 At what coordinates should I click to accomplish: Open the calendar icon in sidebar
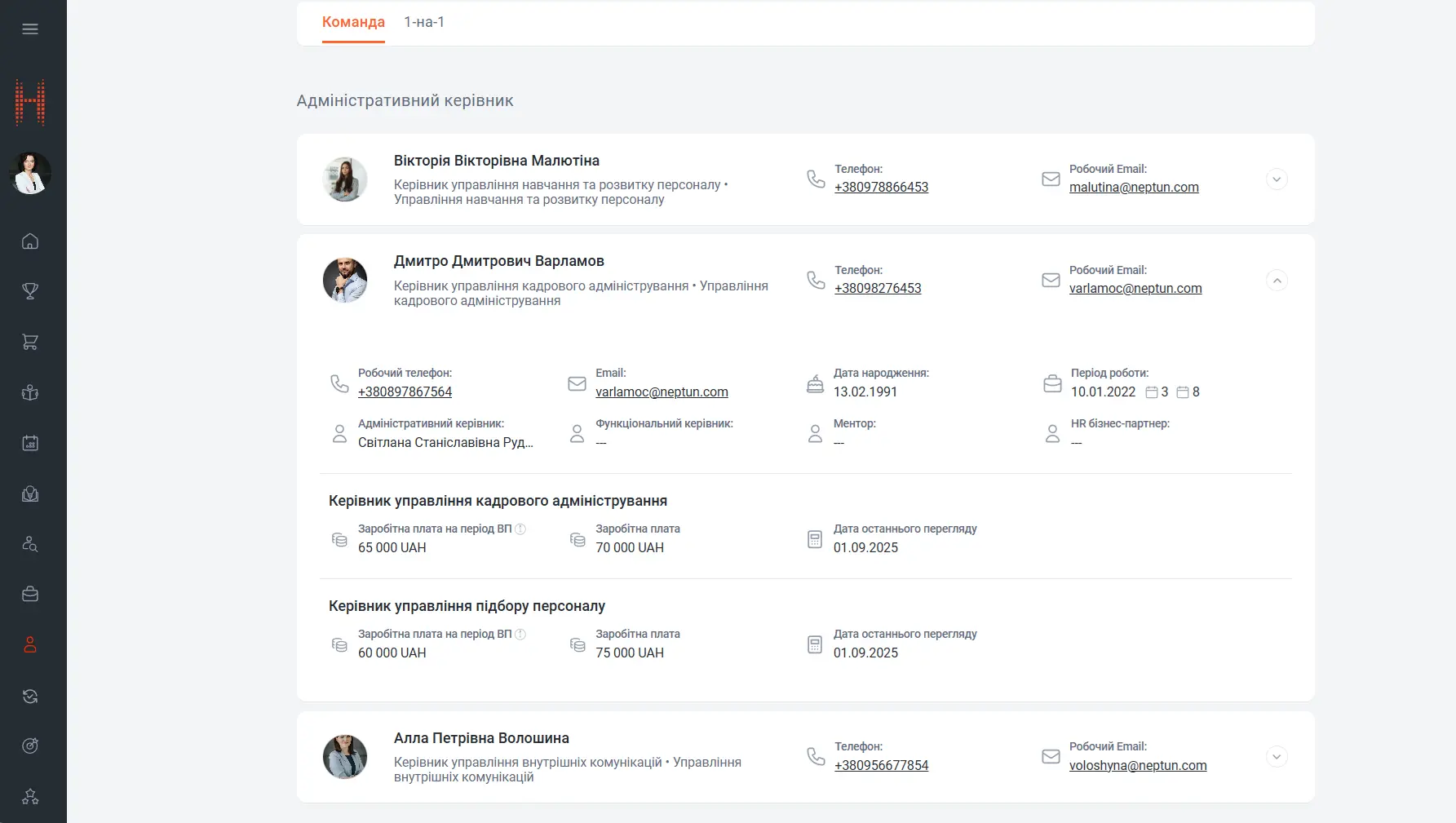[30, 443]
